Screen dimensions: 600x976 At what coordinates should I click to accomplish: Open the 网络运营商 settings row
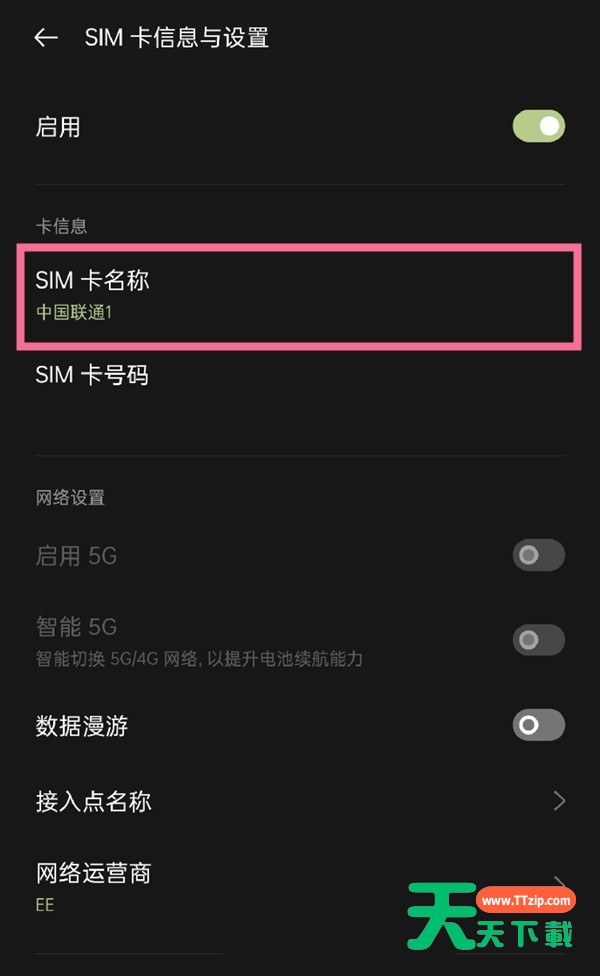coord(250,885)
